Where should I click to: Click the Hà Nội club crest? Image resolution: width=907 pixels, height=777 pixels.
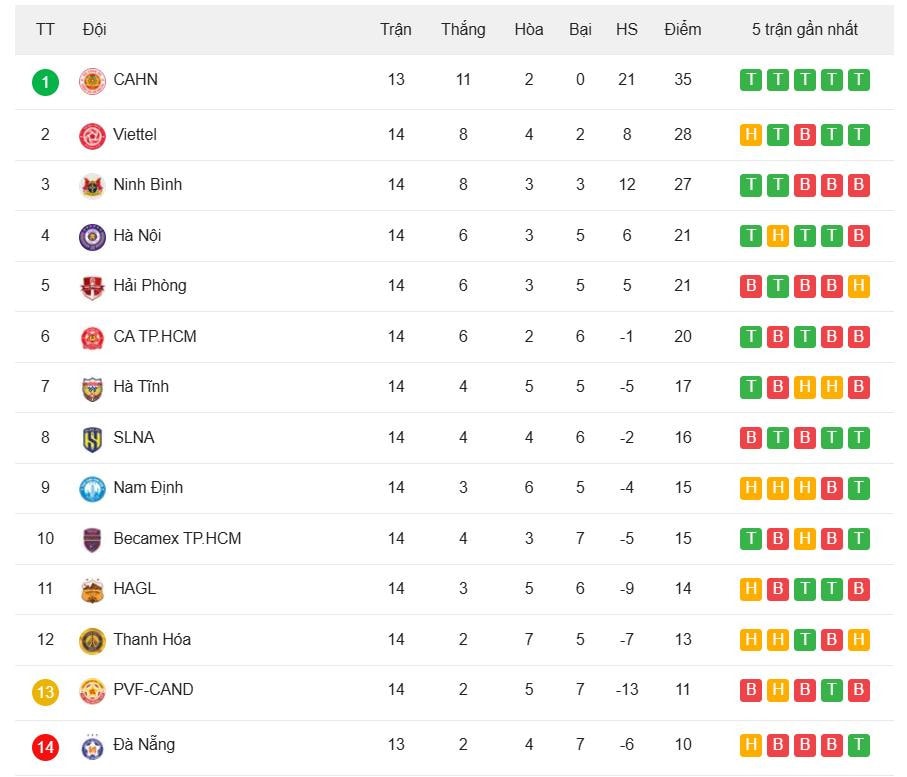tap(92, 237)
